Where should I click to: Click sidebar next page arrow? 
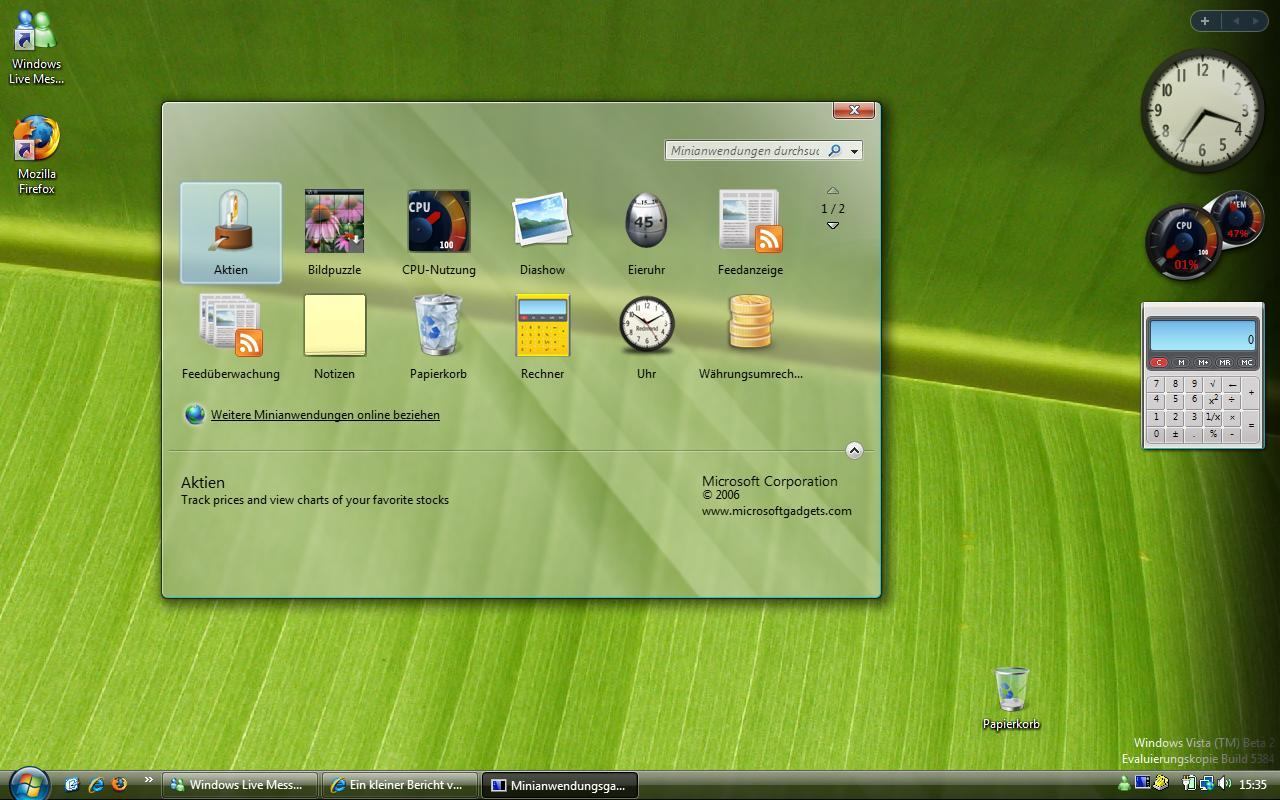pyautogui.click(x=1257, y=21)
